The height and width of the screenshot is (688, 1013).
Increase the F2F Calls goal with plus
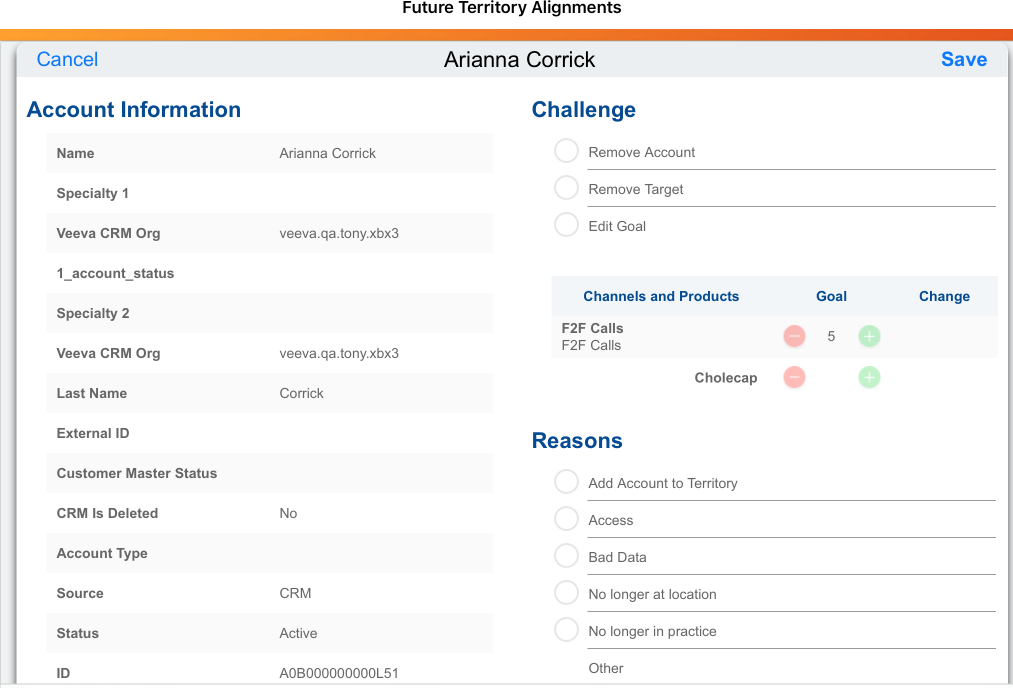(x=869, y=337)
